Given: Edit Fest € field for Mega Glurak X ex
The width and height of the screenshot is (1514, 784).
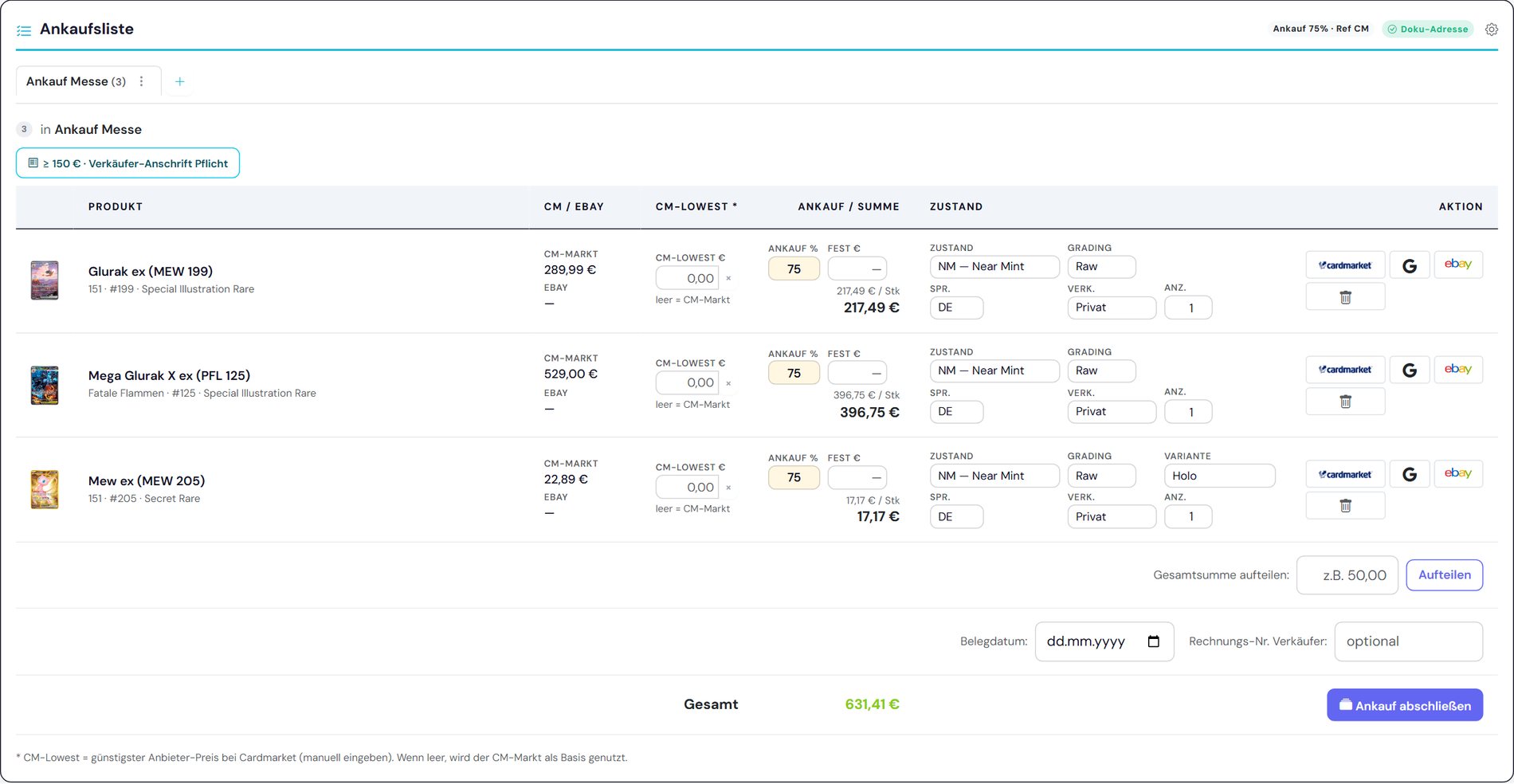Looking at the screenshot, I should [857, 373].
